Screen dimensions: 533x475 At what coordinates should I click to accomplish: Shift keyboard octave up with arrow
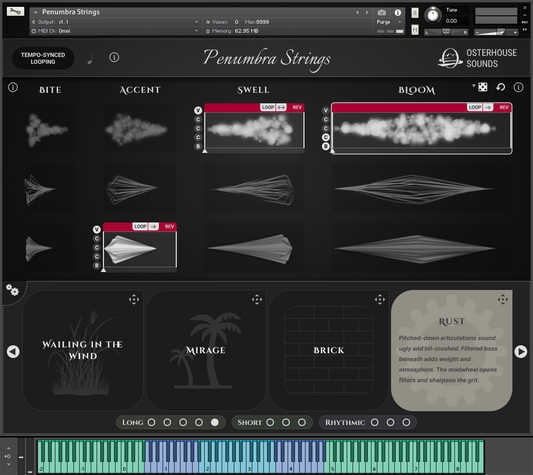pyautogui.click(x=8, y=448)
